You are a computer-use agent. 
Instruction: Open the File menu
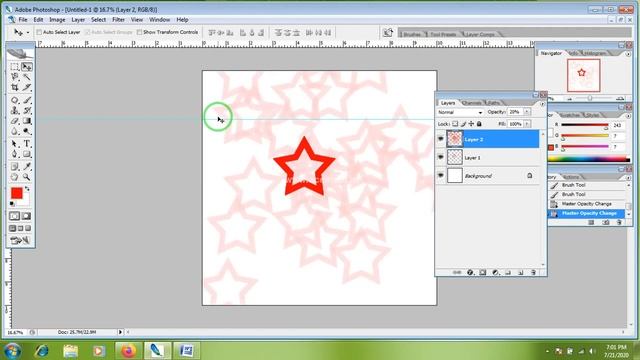pyautogui.click(x=23, y=20)
